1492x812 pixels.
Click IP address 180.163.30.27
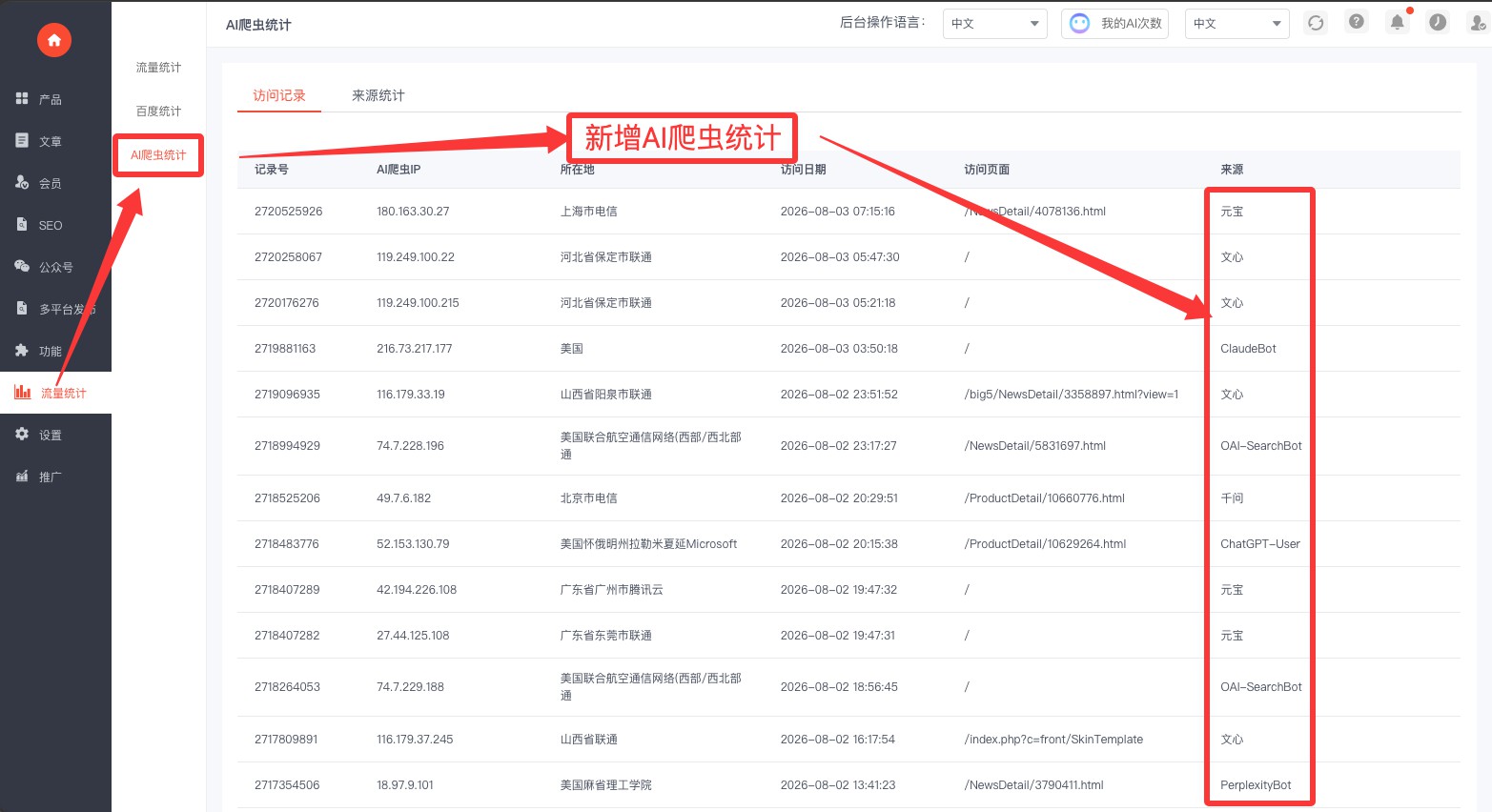click(413, 212)
